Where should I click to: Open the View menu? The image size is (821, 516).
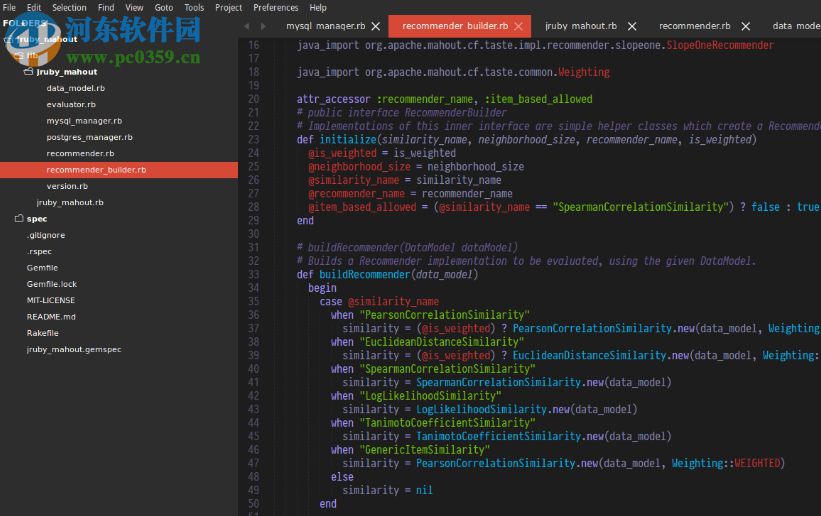(x=134, y=8)
